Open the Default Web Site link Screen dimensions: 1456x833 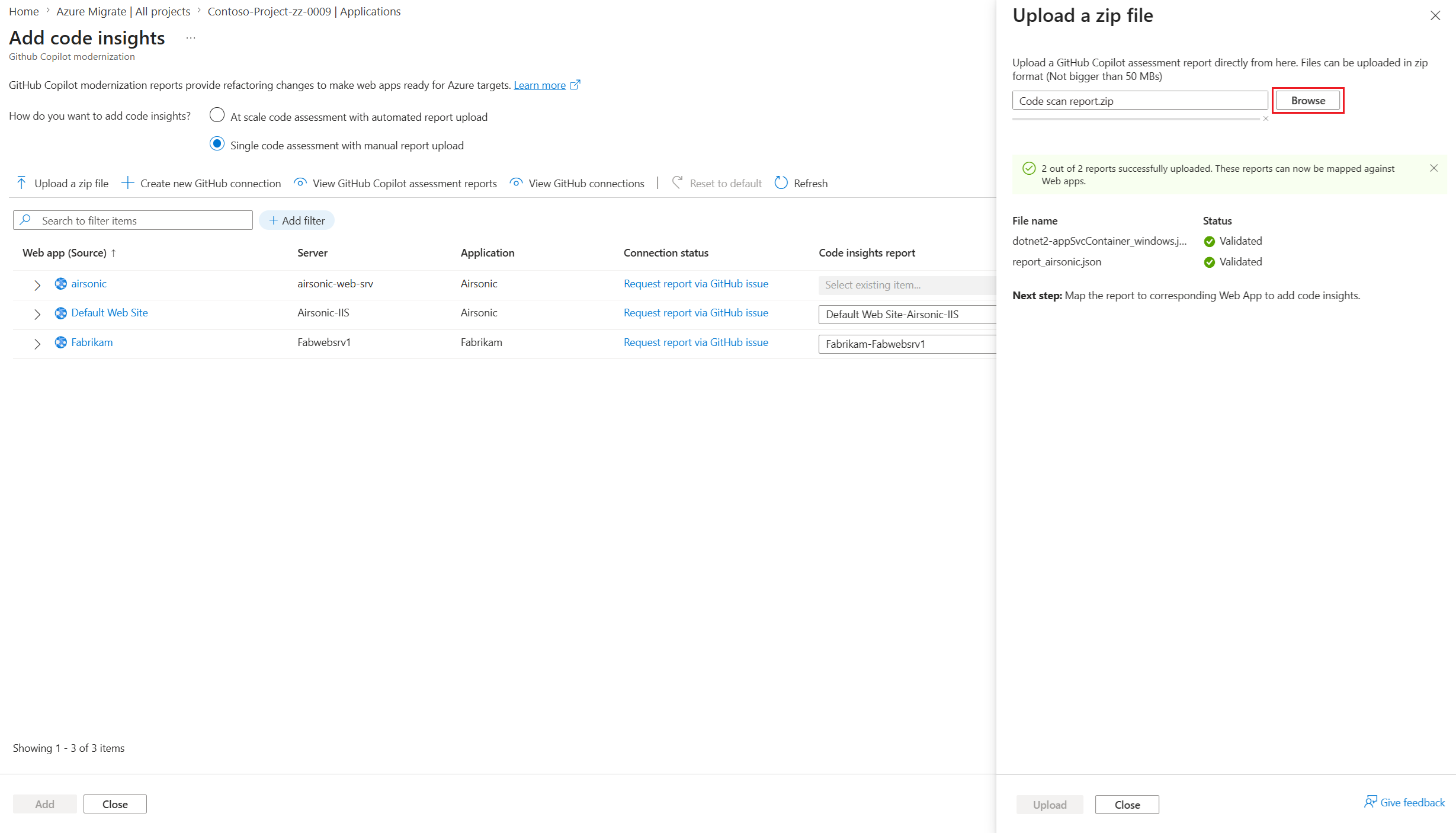click(110, 313)
